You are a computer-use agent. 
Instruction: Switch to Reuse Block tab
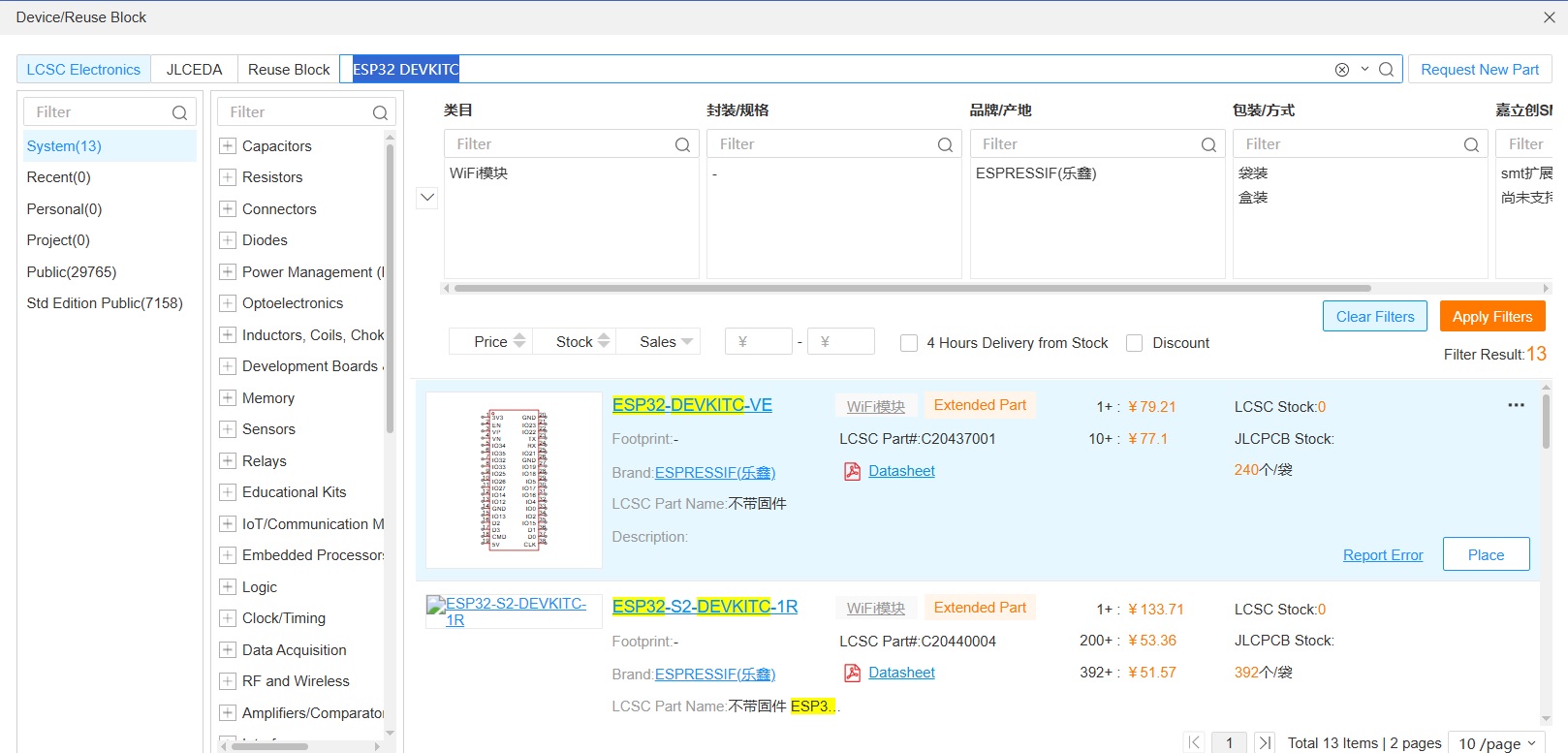click(289, 70)
